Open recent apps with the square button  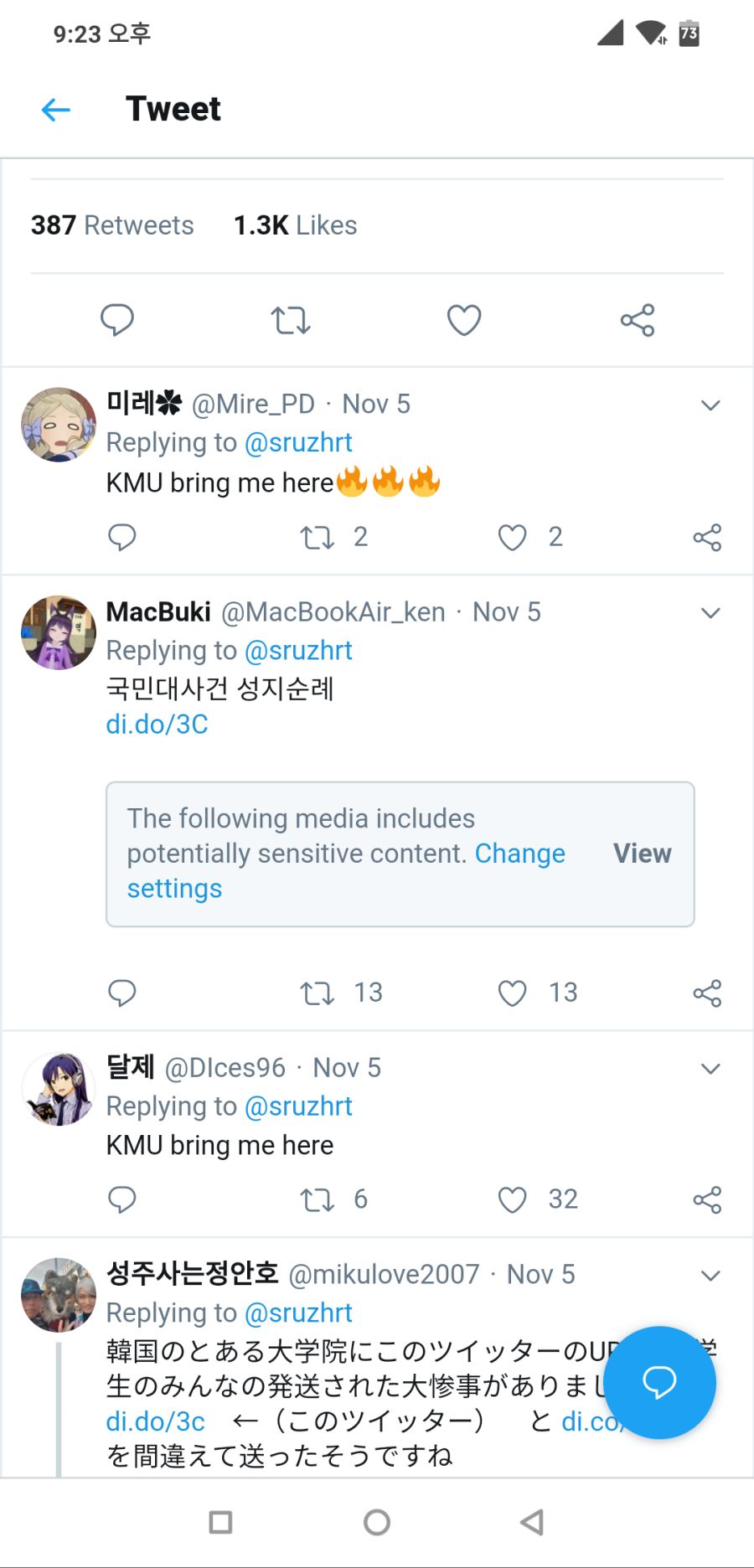pyautogui.click(x=220, y=1523)
